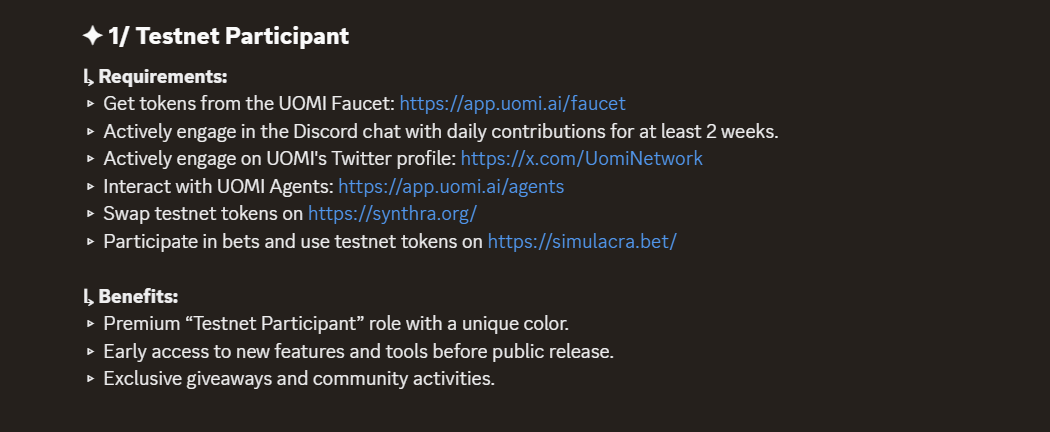Open the UOMI Faucet link
1050x432 pixels.
pos(512,104)
